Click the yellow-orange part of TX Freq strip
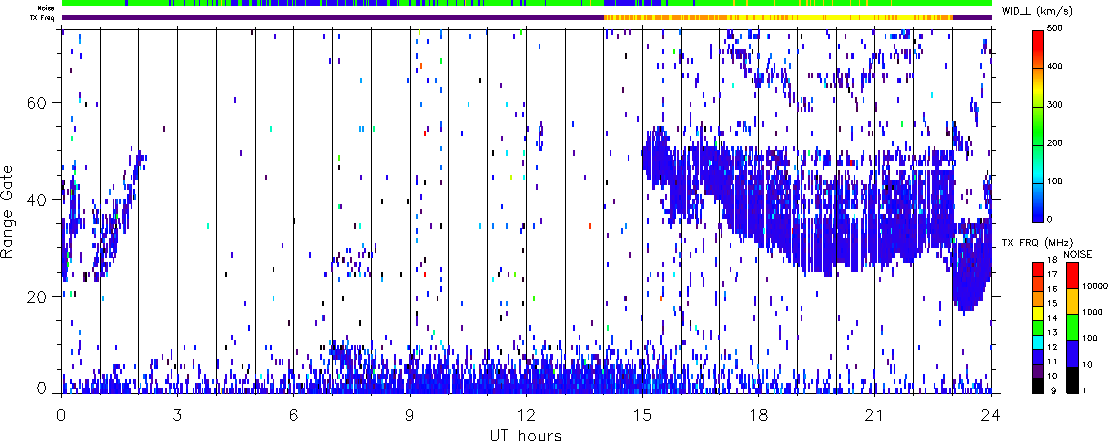The height and width of the screenshot is (441, 1108). (777, 17)
